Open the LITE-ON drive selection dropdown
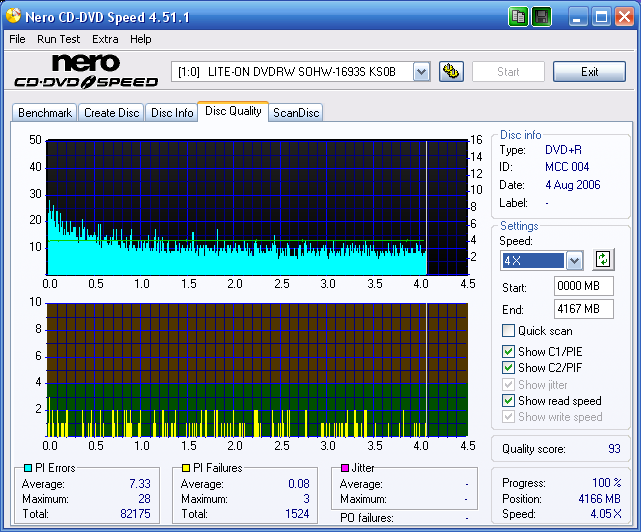641x532 pixels. click(421, 72)
